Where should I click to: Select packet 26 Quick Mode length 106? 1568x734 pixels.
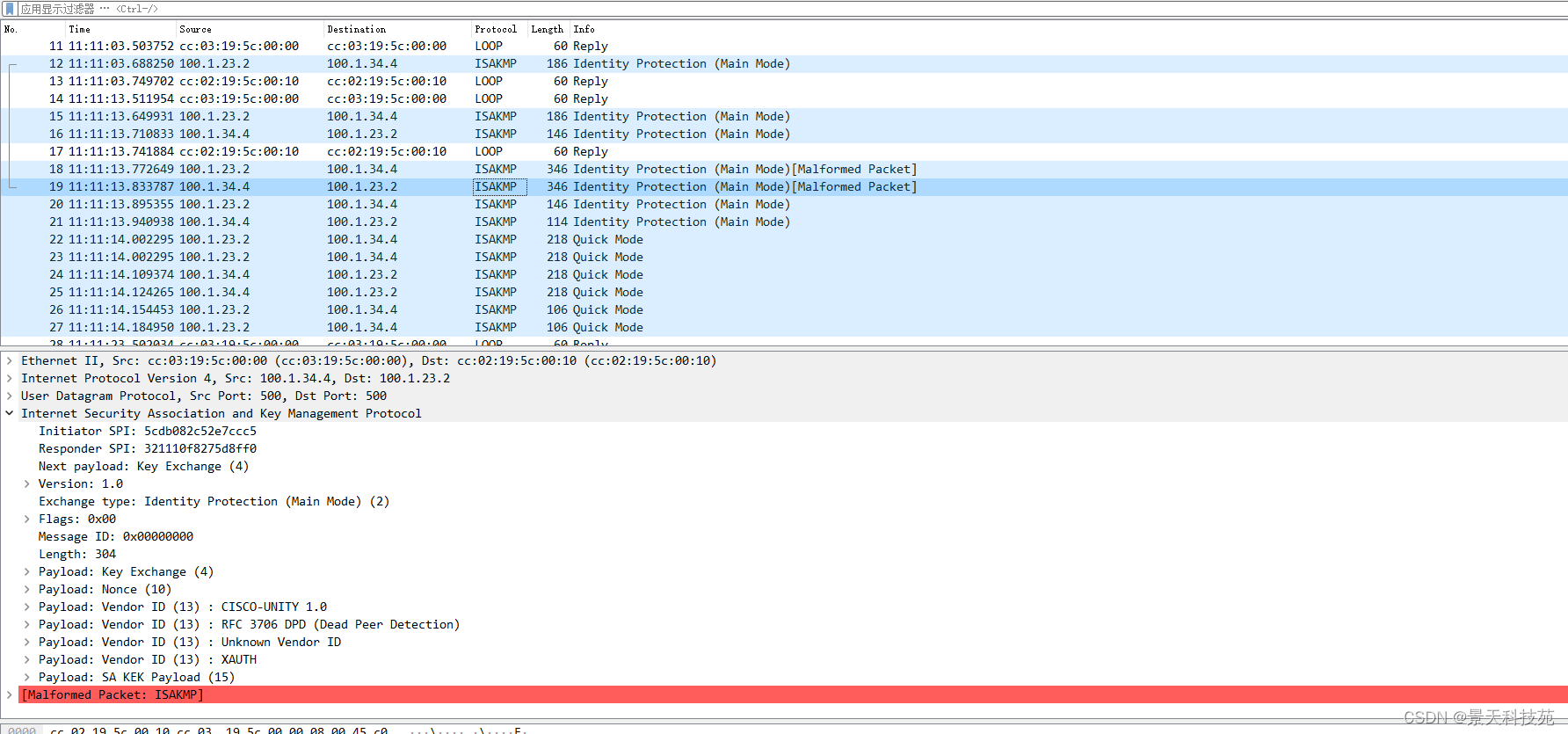click(784, 309)
